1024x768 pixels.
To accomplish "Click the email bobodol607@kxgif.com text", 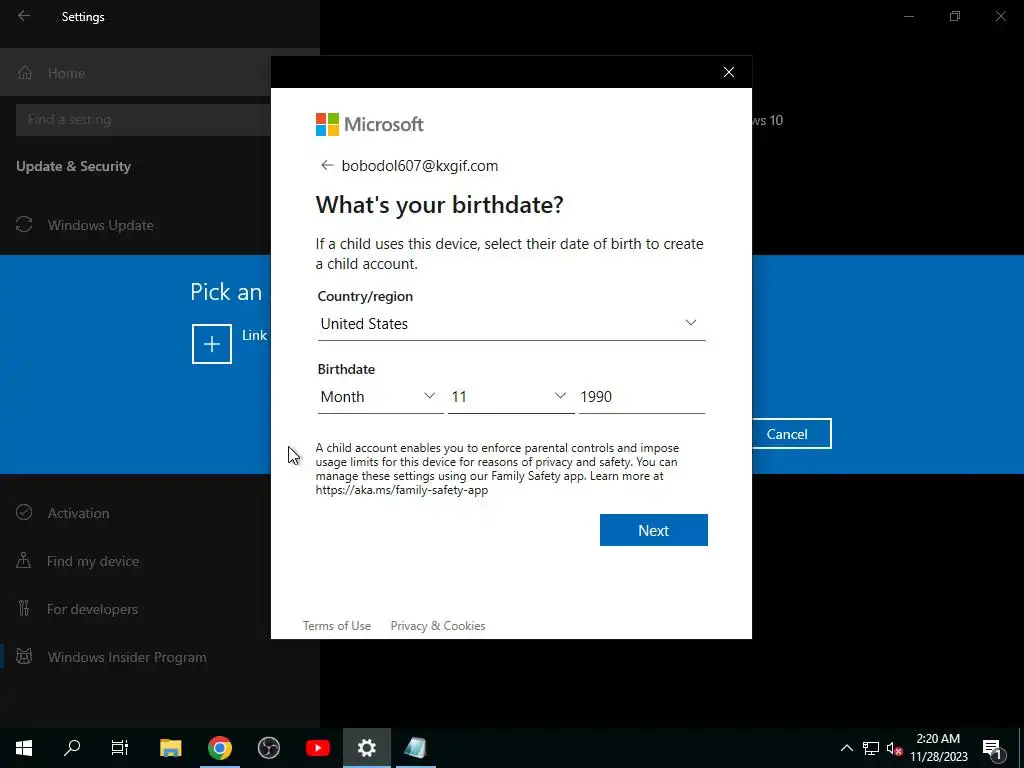I will click(x=420, y=166).
